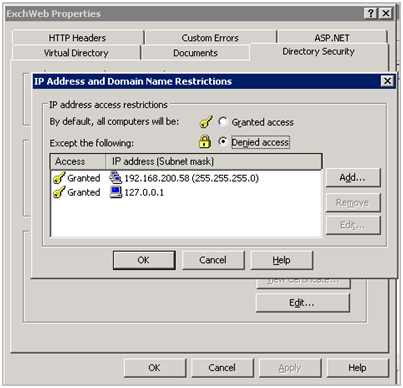Select the Granted access radio button
Viewport: 403px width, 388px height.
tap(223, 121)
